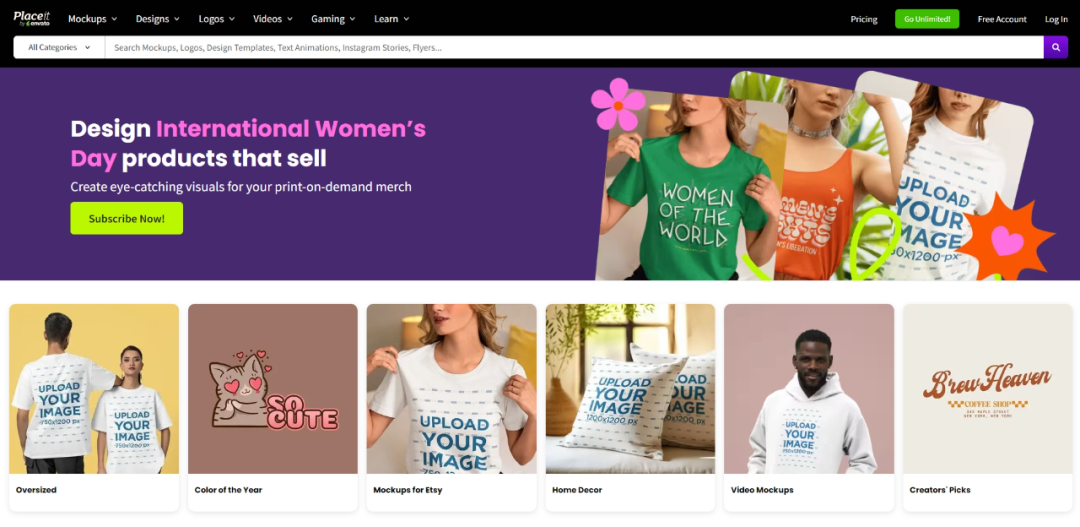The height and width of the screenshot is (527, 1080).
Task: Open the Videos menu
Action: click(273, 19)
